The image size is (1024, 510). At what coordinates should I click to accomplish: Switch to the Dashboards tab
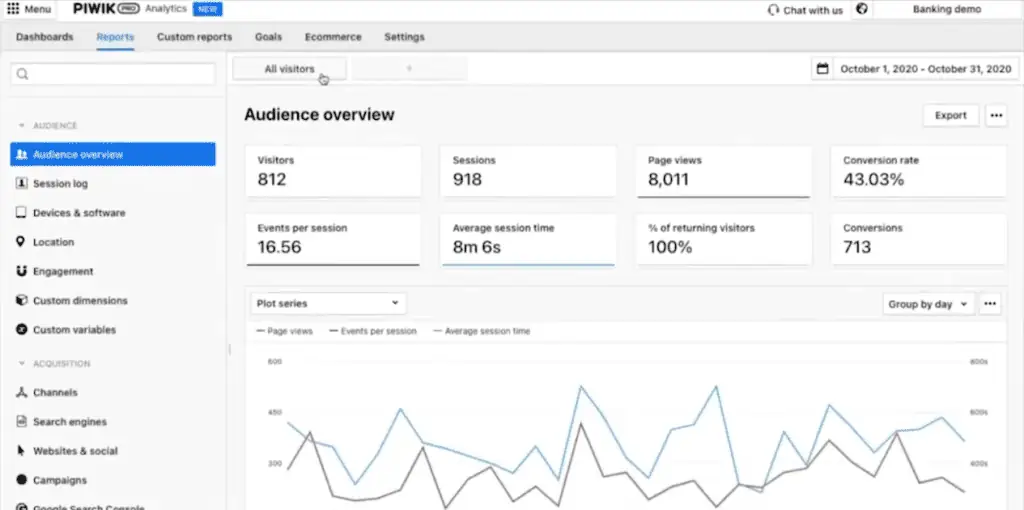click(x=44, y=37)
